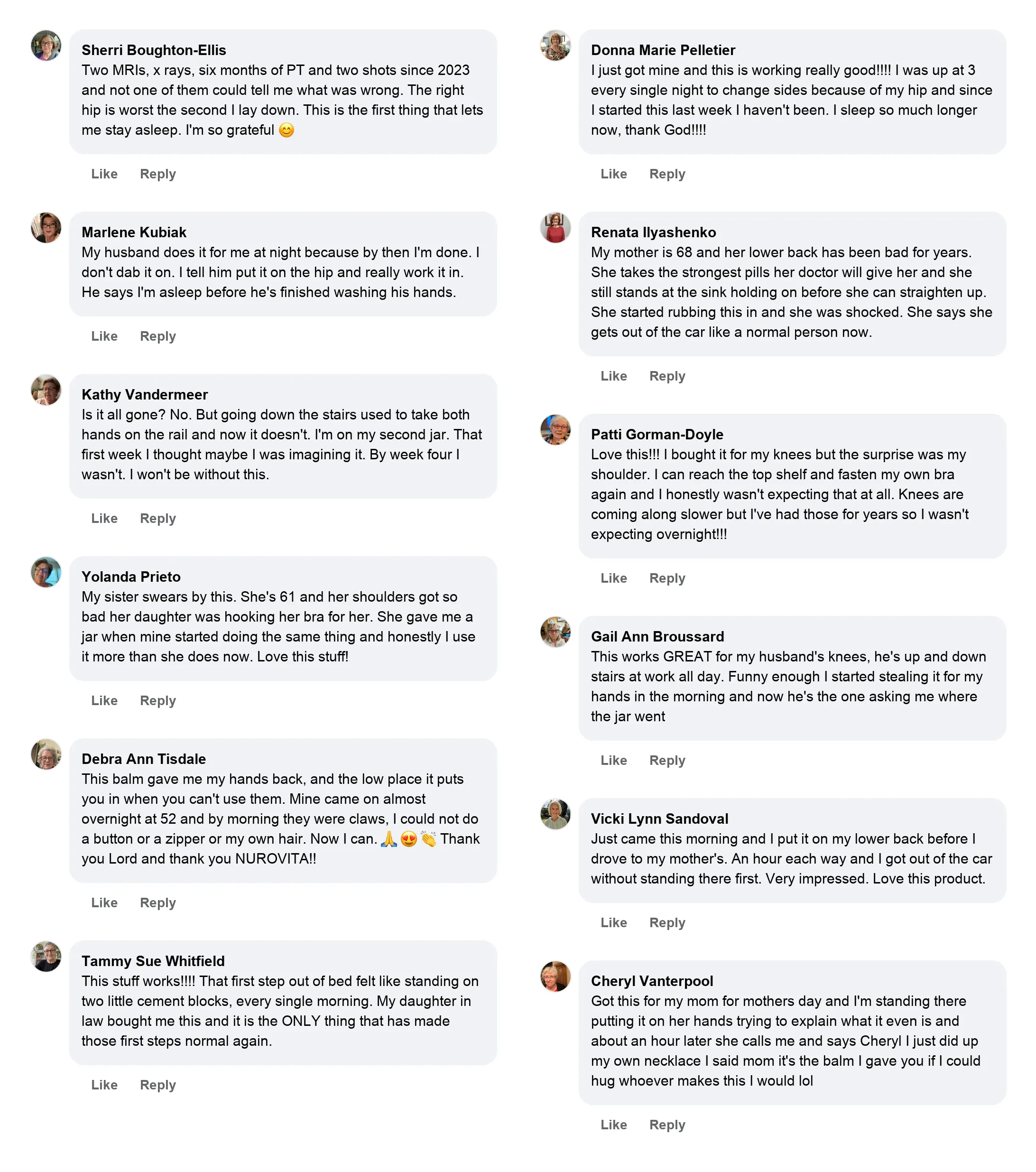View Yolanda Prieto's avatar
Viewport: 1036px width, 1172px height.
tap(46, 572)
